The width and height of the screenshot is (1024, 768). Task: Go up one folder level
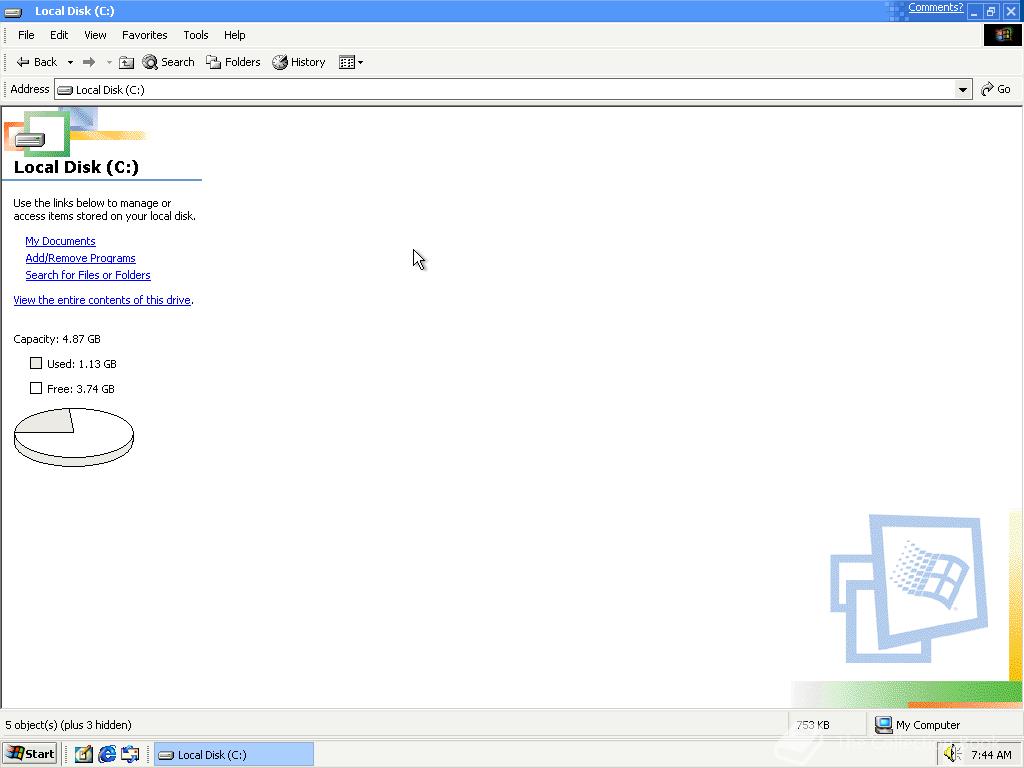(x=127, y=63)
